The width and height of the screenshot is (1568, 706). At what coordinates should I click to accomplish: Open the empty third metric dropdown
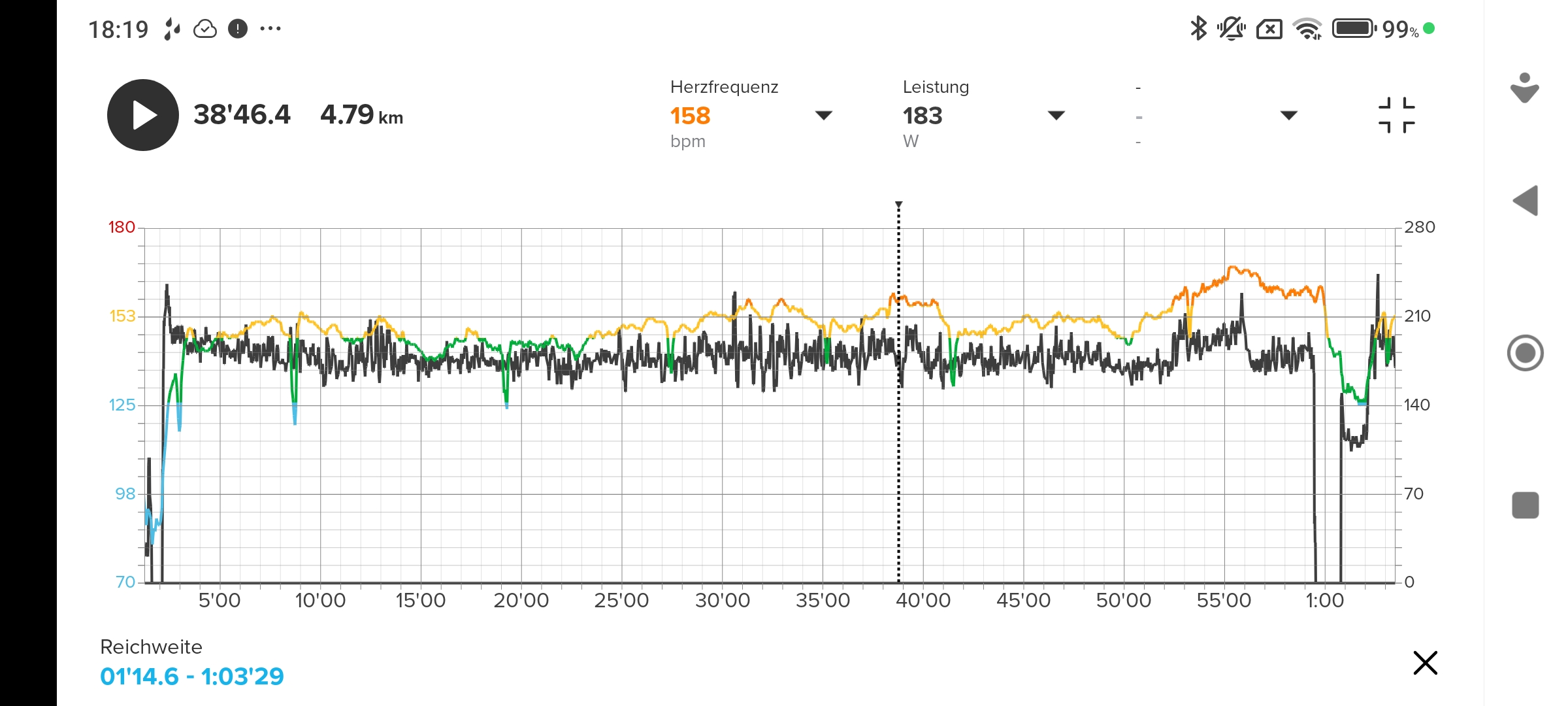point(1288,116)
